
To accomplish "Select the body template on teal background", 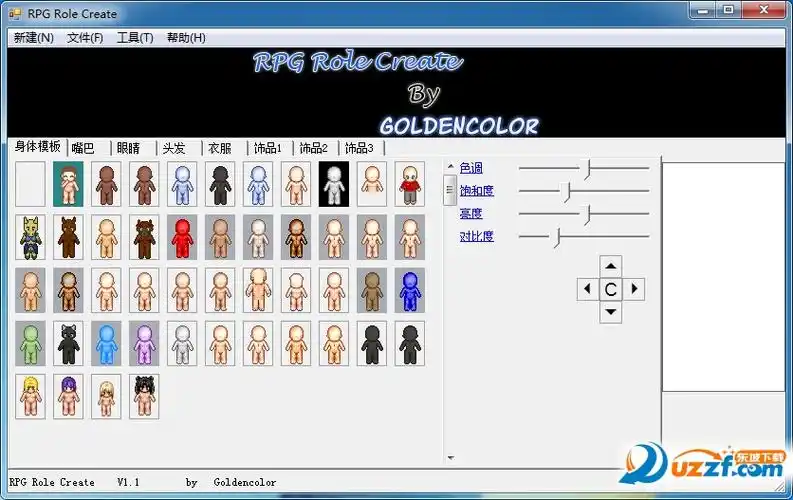I will click(x=68, y=184).
